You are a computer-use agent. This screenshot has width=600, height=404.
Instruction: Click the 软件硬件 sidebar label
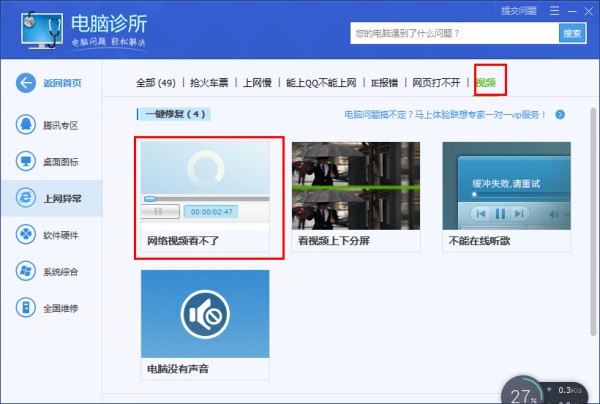[x=60, y=235]
